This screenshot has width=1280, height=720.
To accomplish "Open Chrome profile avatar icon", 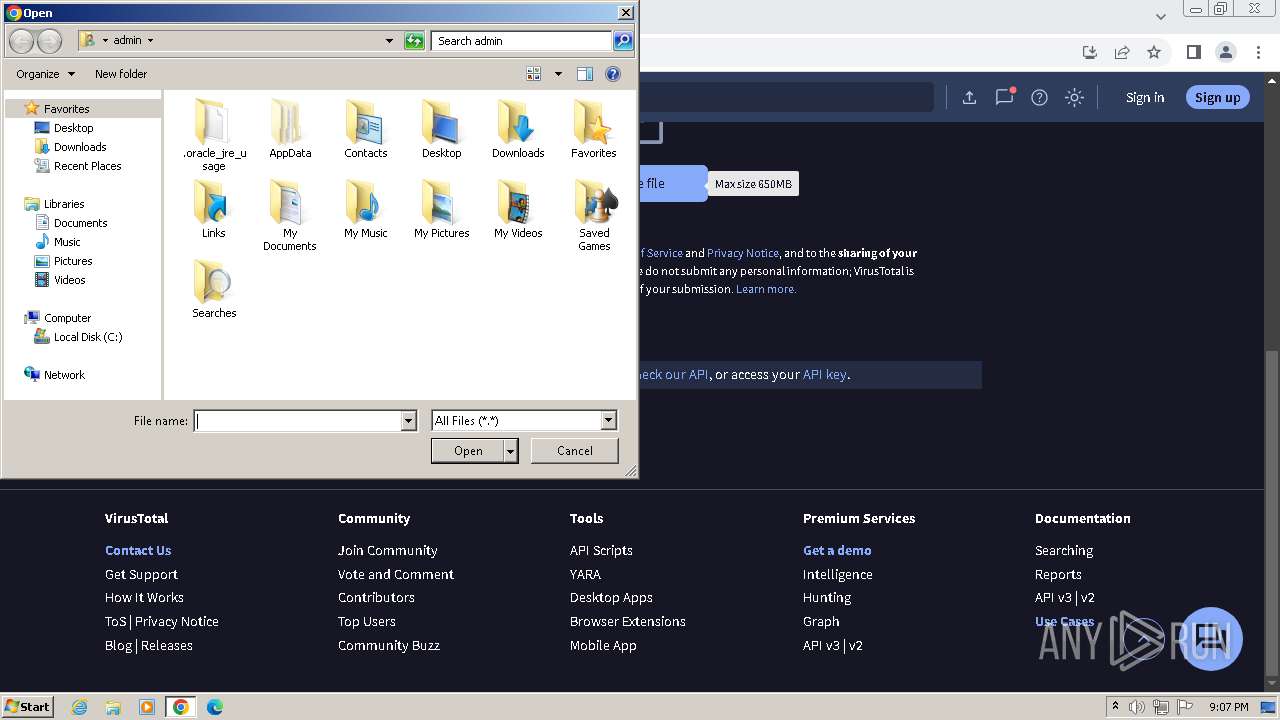I will click(1225, 52).
